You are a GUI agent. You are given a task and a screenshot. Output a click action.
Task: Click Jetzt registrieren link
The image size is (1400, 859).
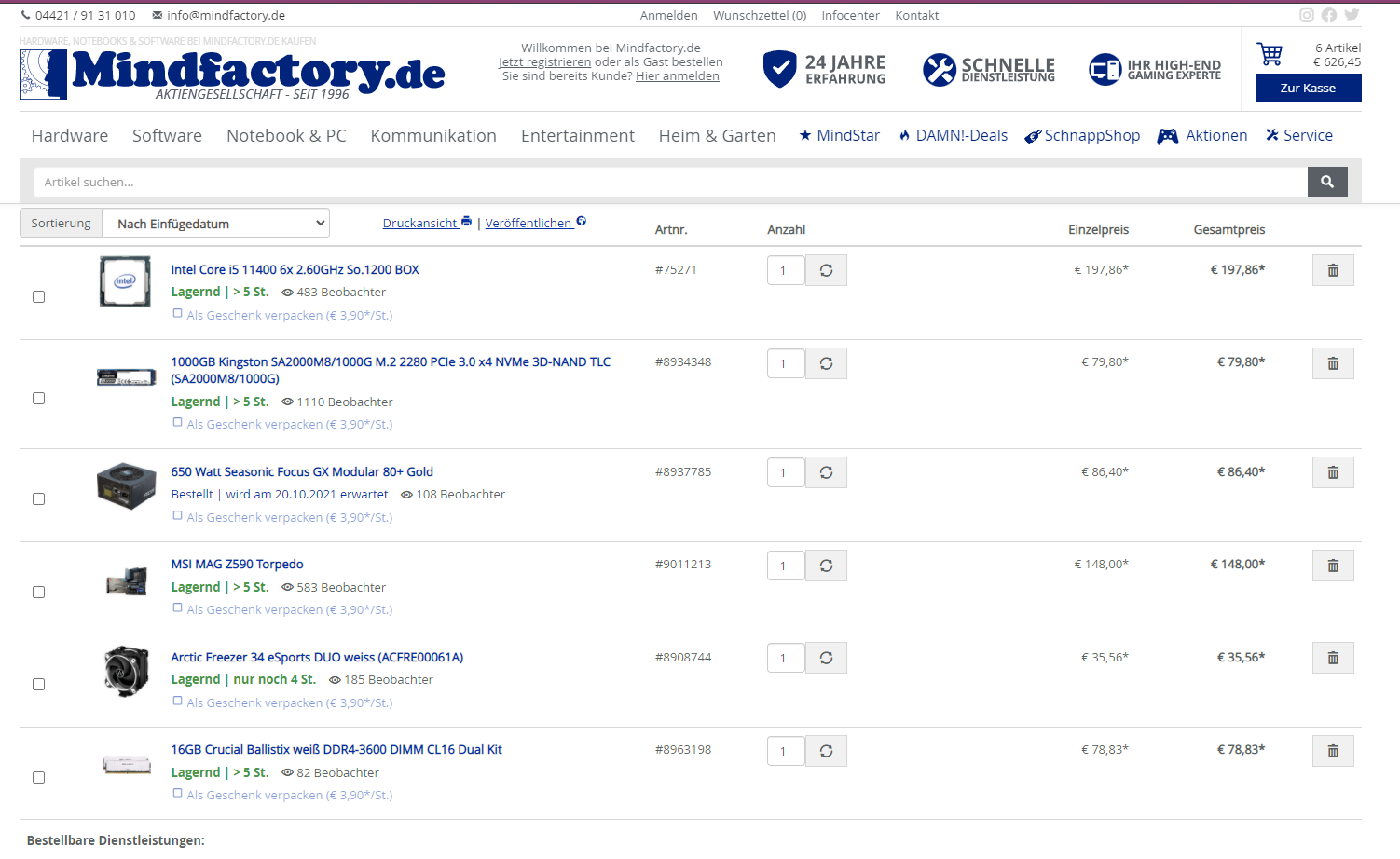pyautogui.click(x=545, y=61)
